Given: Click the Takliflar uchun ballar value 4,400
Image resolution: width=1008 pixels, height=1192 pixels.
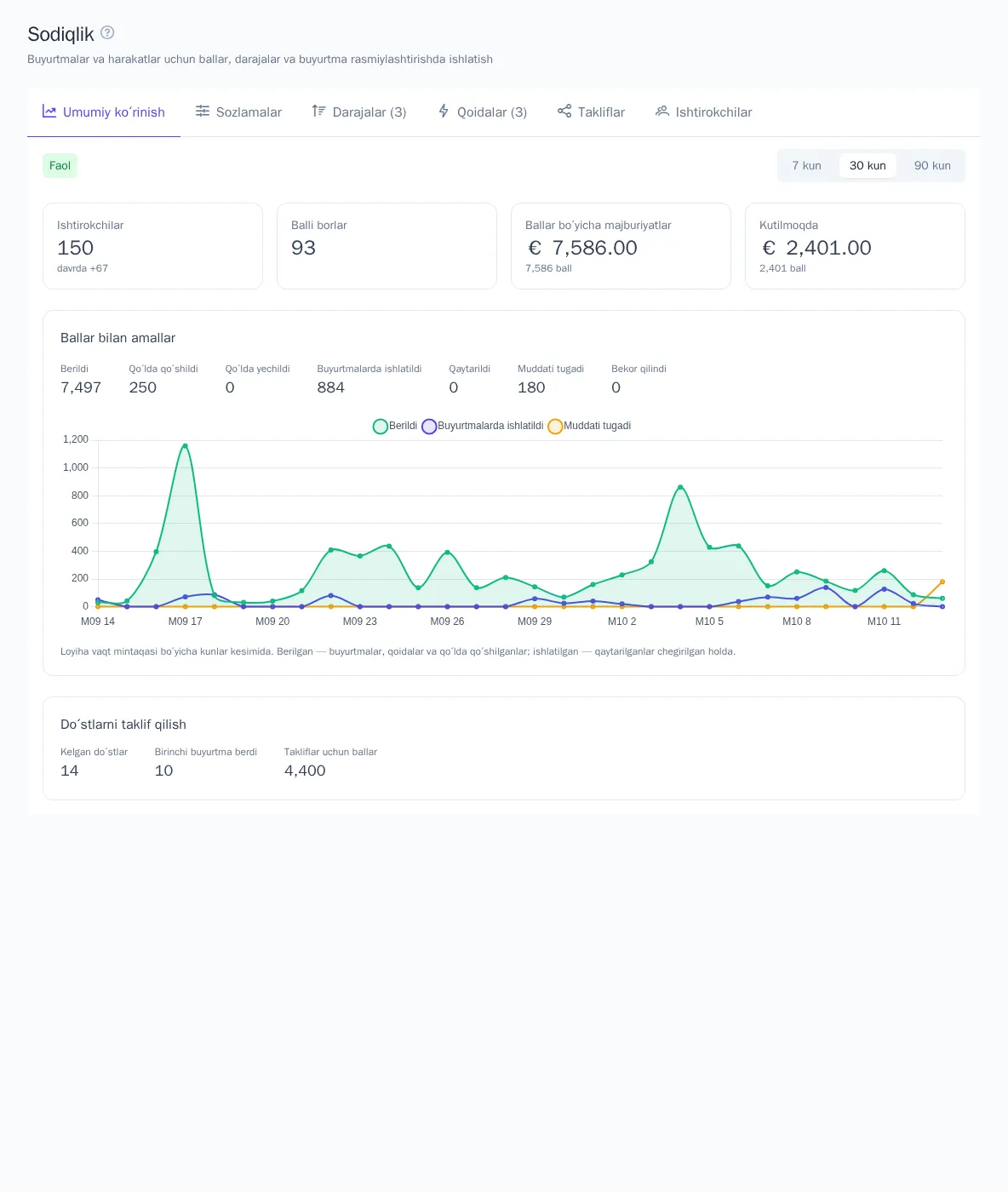Looking at the screenshot, I should 305,771.
